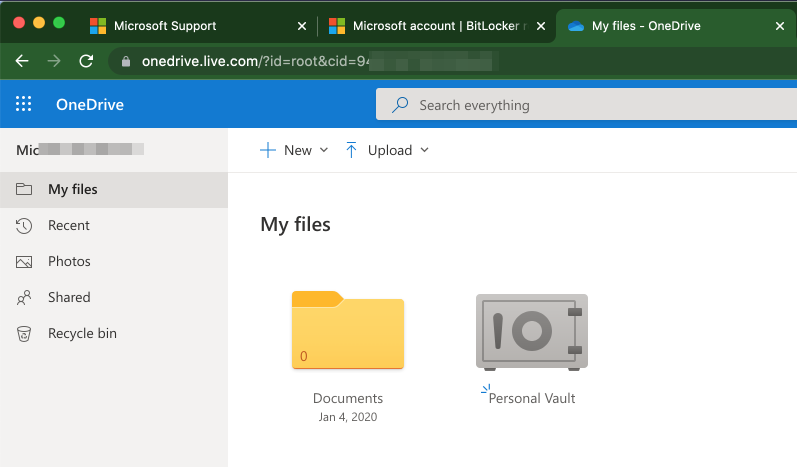This screenshot has width=797, height=467.
Task: Close the My files - OneDrive tab
Action: pos(780,26)
